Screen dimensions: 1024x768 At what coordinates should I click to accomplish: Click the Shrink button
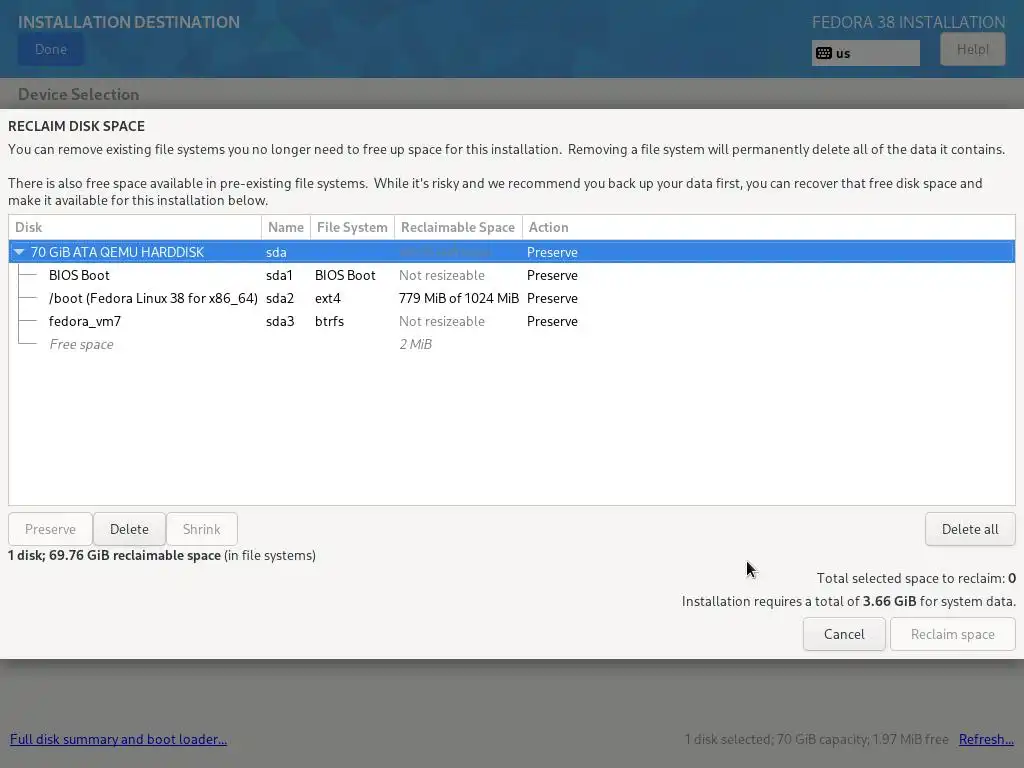click(x=202, y=529)
